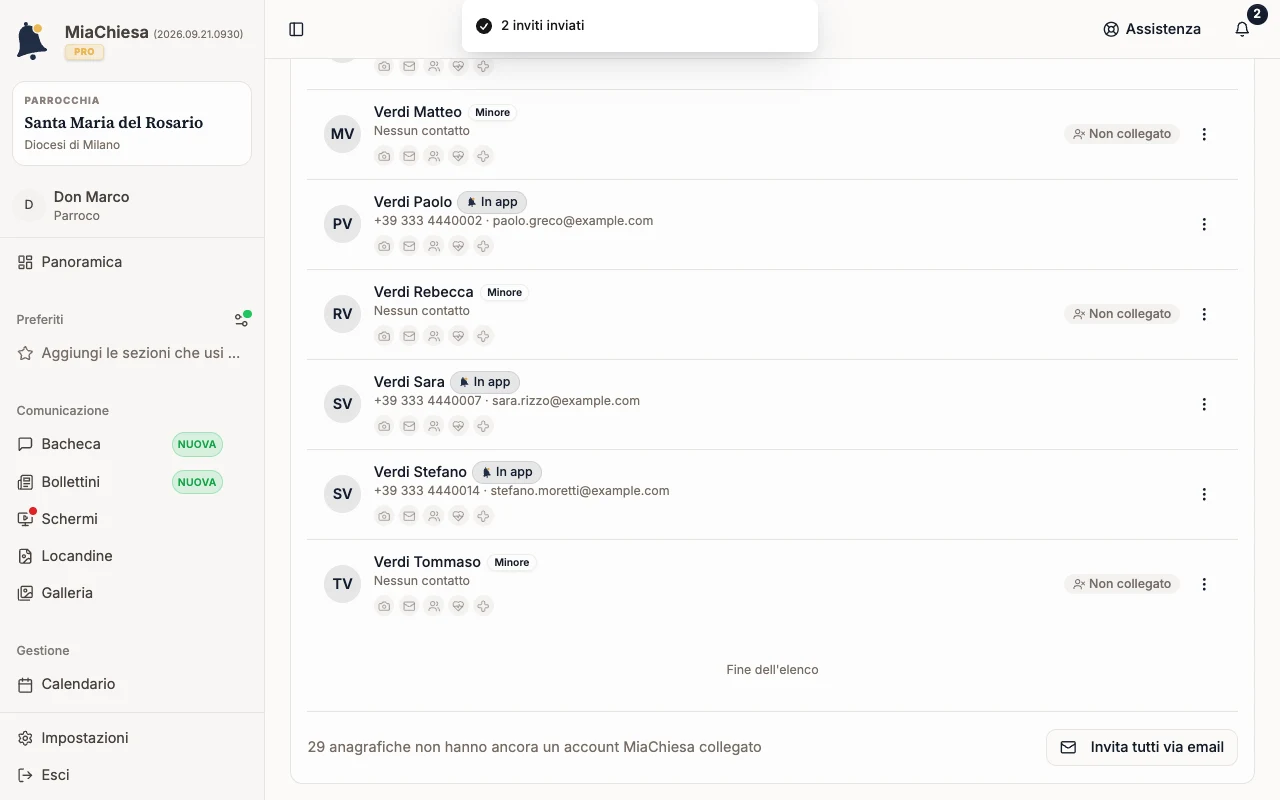Screen dimensions: 1280x800
Task: Toggle the sidebar panel icon
Action: pos(296,29)
